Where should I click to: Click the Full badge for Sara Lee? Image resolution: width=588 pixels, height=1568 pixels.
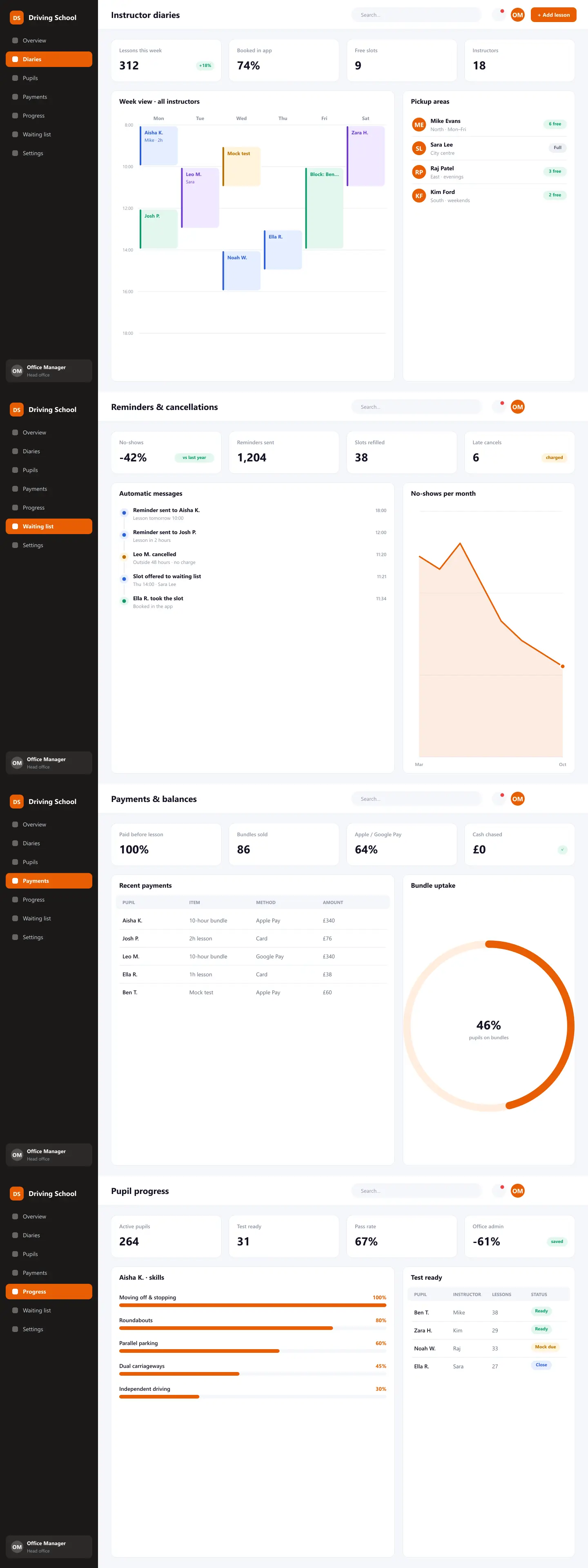click(x=557, y=148)
